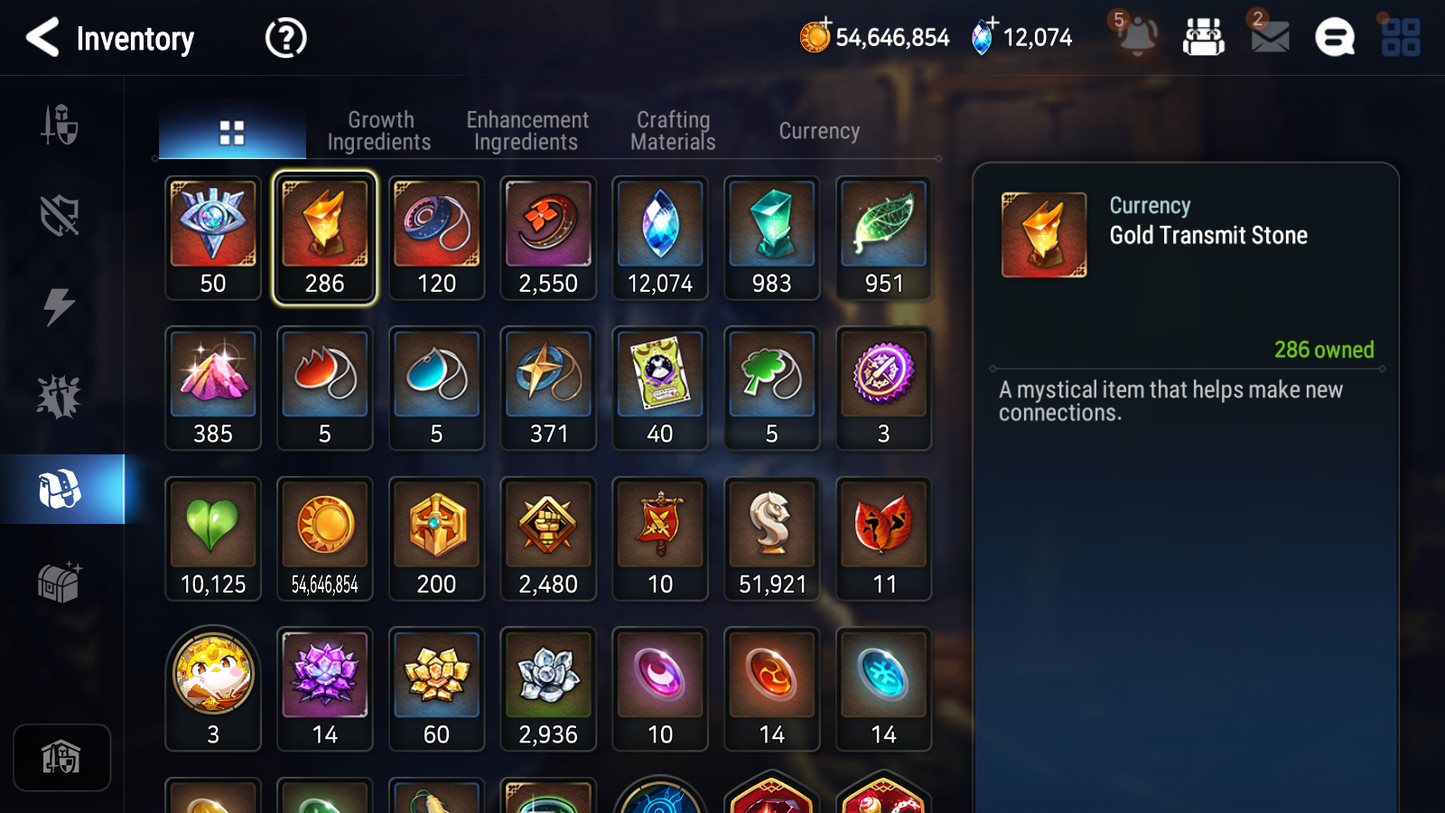Open the help question mark icon

click(x=286, y=38)
